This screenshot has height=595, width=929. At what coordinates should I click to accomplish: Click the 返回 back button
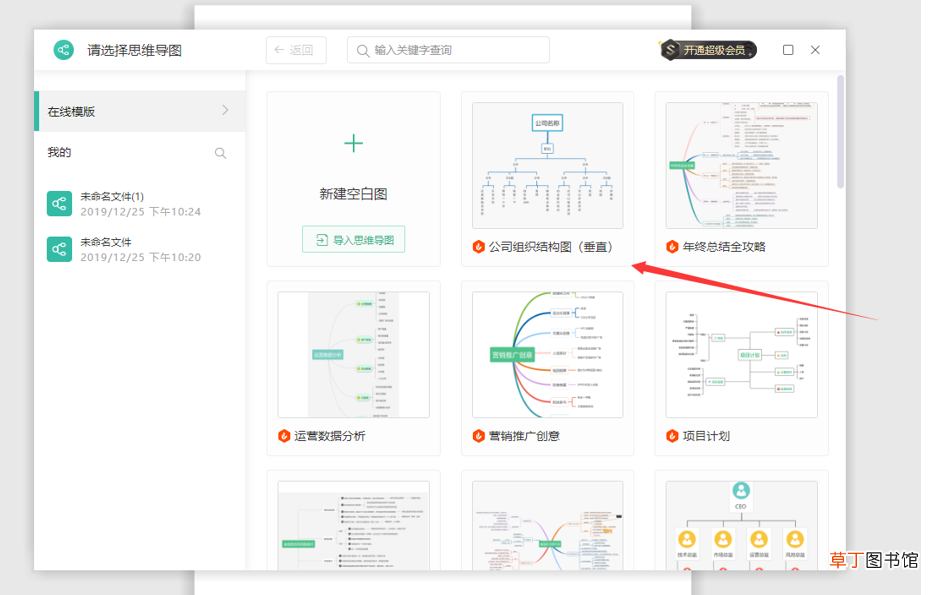[296, 50]
